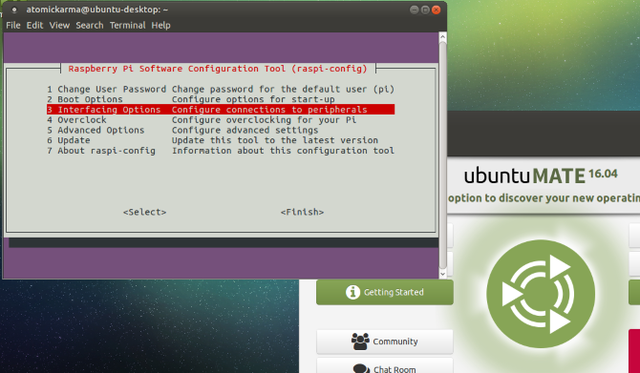
Task: Maximize the terminal window
Action: (425, 10)
